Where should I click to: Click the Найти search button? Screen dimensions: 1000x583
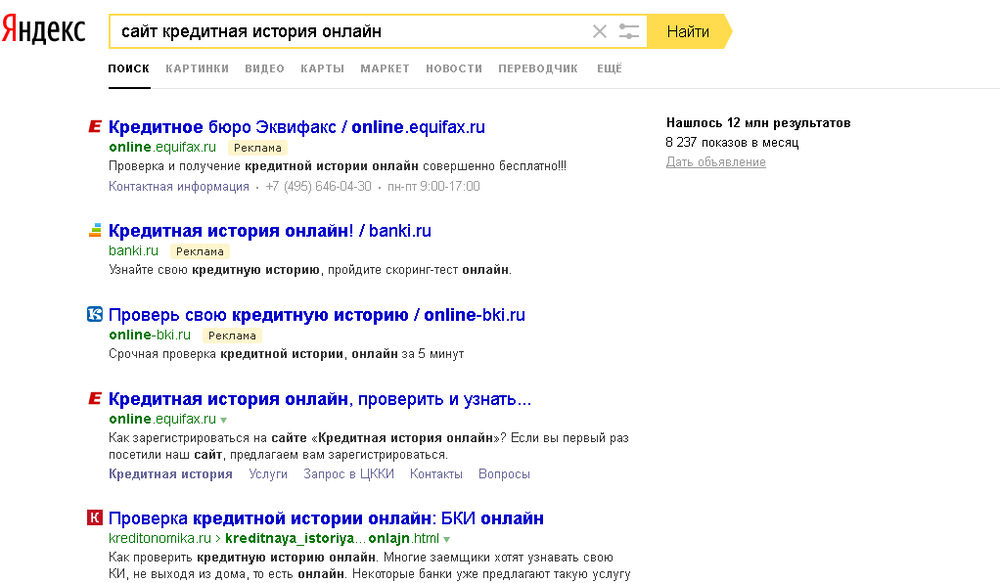pos(689,31)
